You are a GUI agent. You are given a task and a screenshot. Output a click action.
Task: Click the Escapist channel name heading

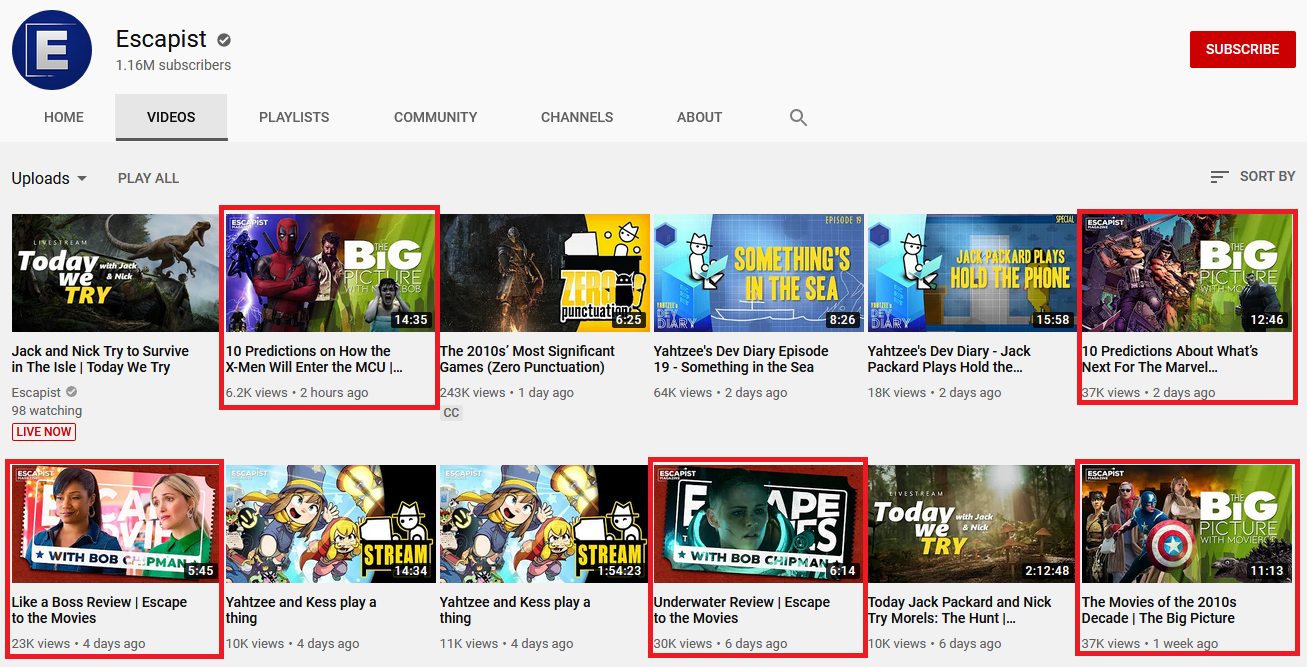[x=161, y=39]
